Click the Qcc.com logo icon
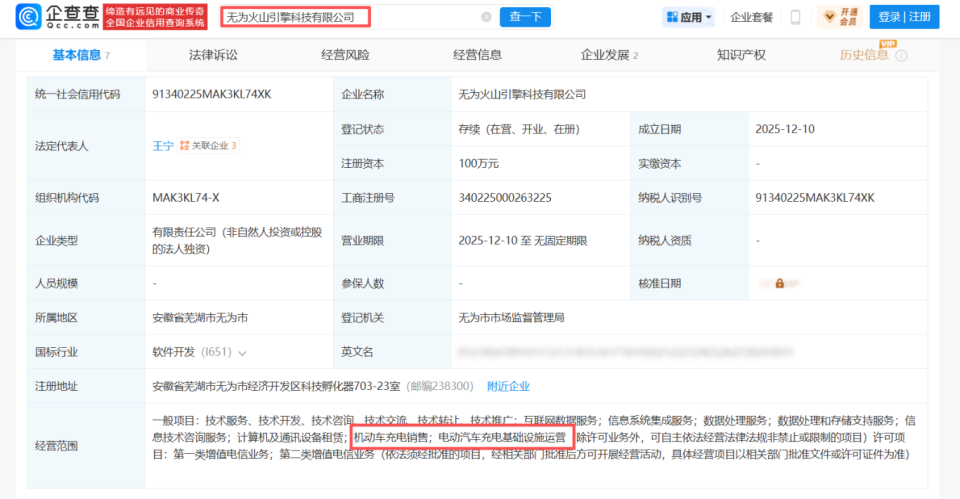The width and height of the screenshot is (960, 499). click(28, 17)
